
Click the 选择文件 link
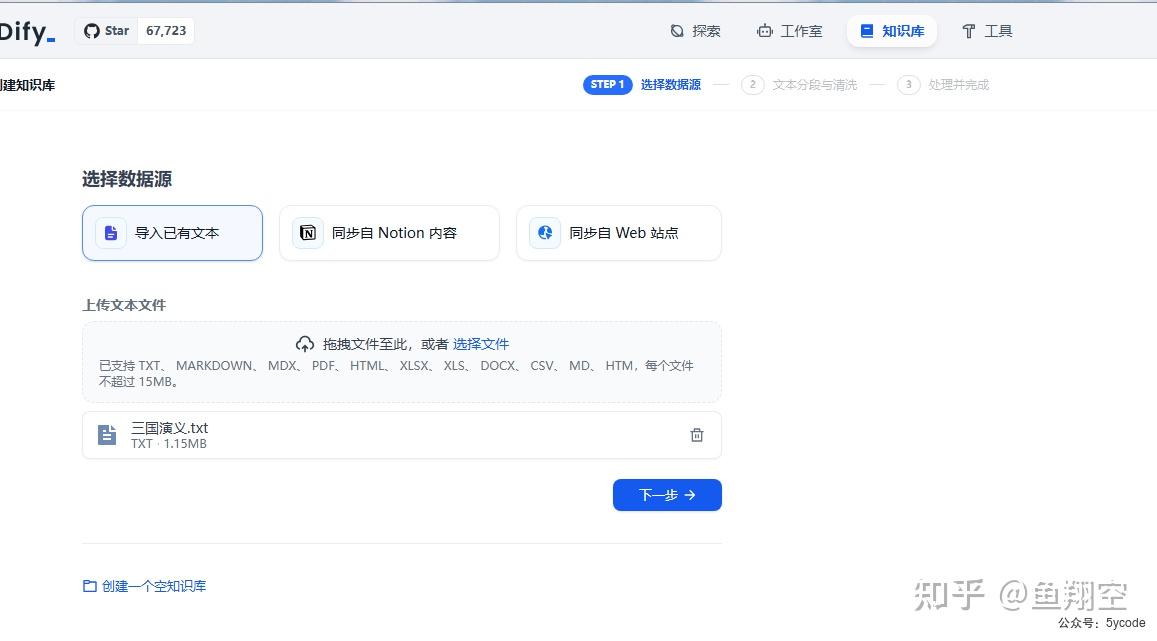click(480, 344)
